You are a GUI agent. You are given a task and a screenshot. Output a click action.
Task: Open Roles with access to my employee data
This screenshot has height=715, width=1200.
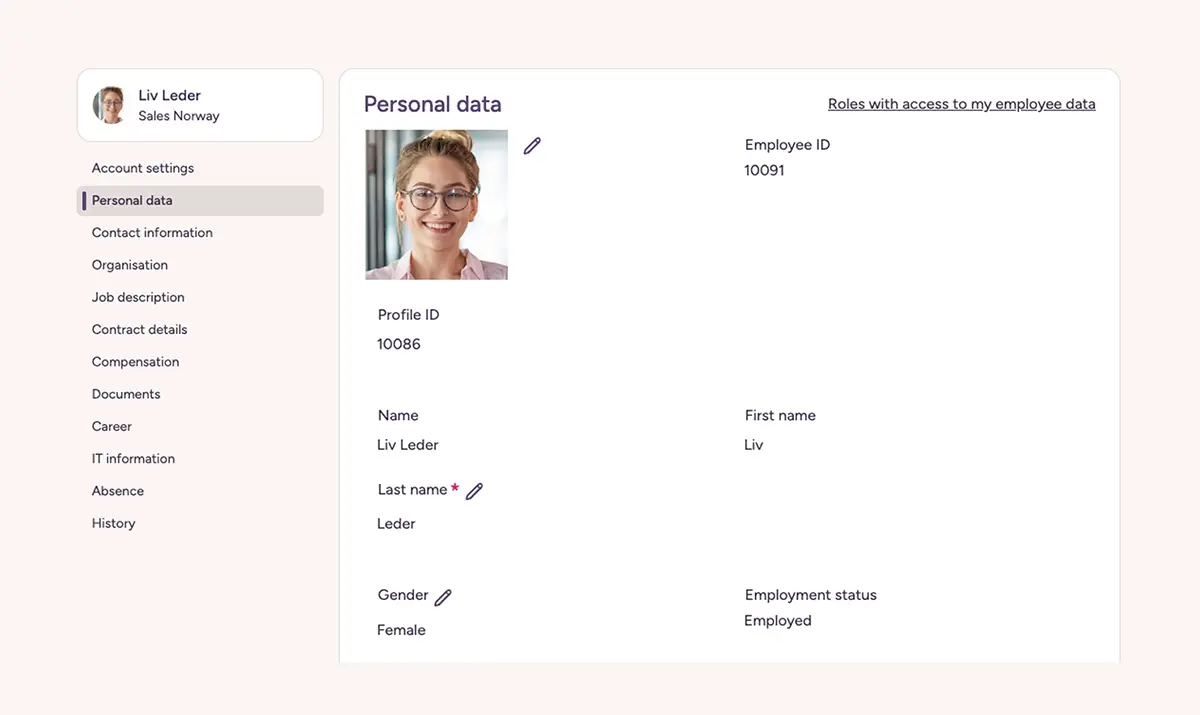click(961, 104)
